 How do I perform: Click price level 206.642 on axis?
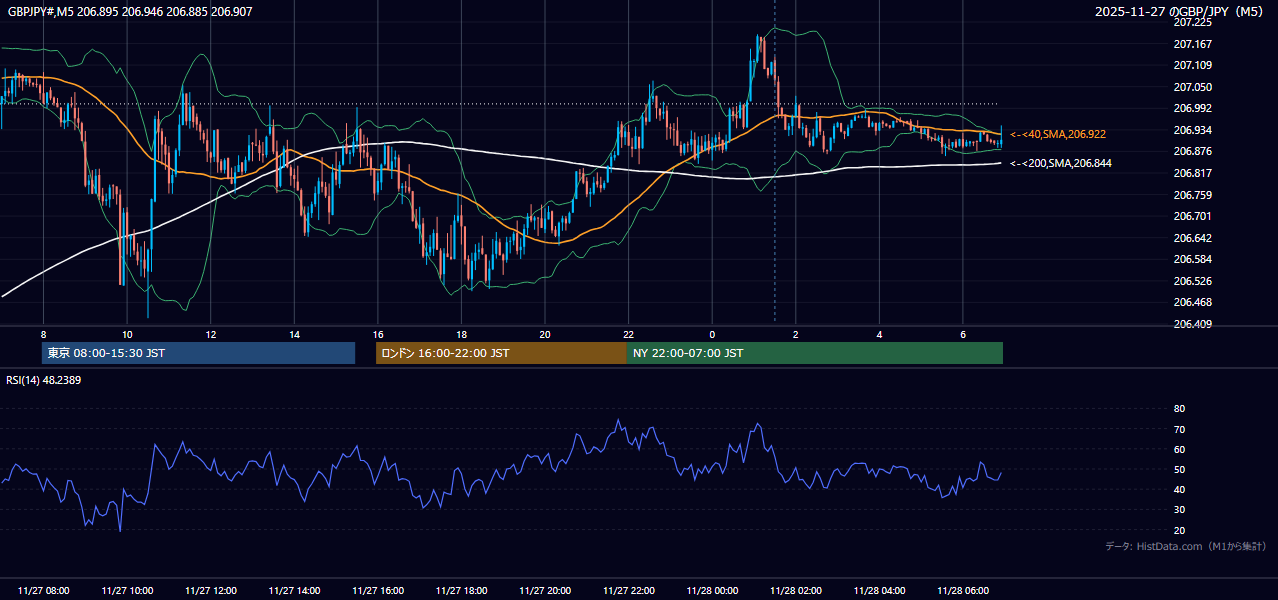(x=1192, y=238)
